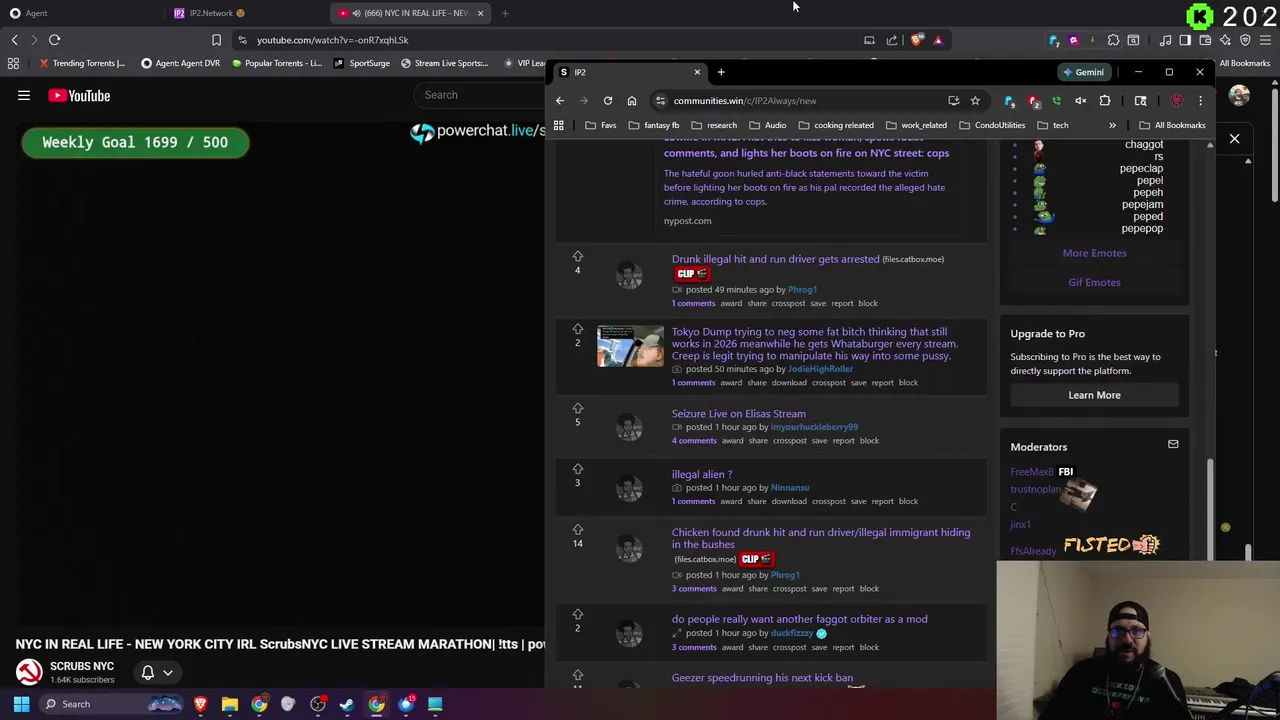The height and width of the screenshot is (720, 1280).
Task: Open File Explorer from taskbar
Action: point(230,704)
